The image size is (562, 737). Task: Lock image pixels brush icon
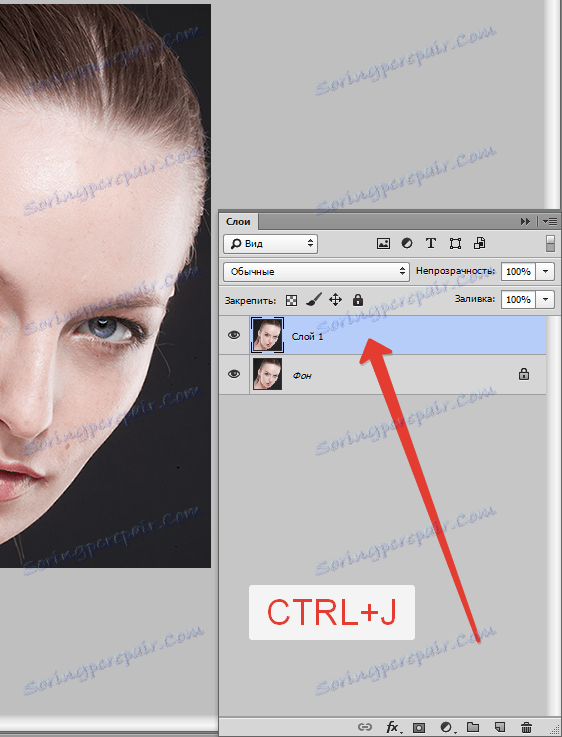click(x=313, y=299)
